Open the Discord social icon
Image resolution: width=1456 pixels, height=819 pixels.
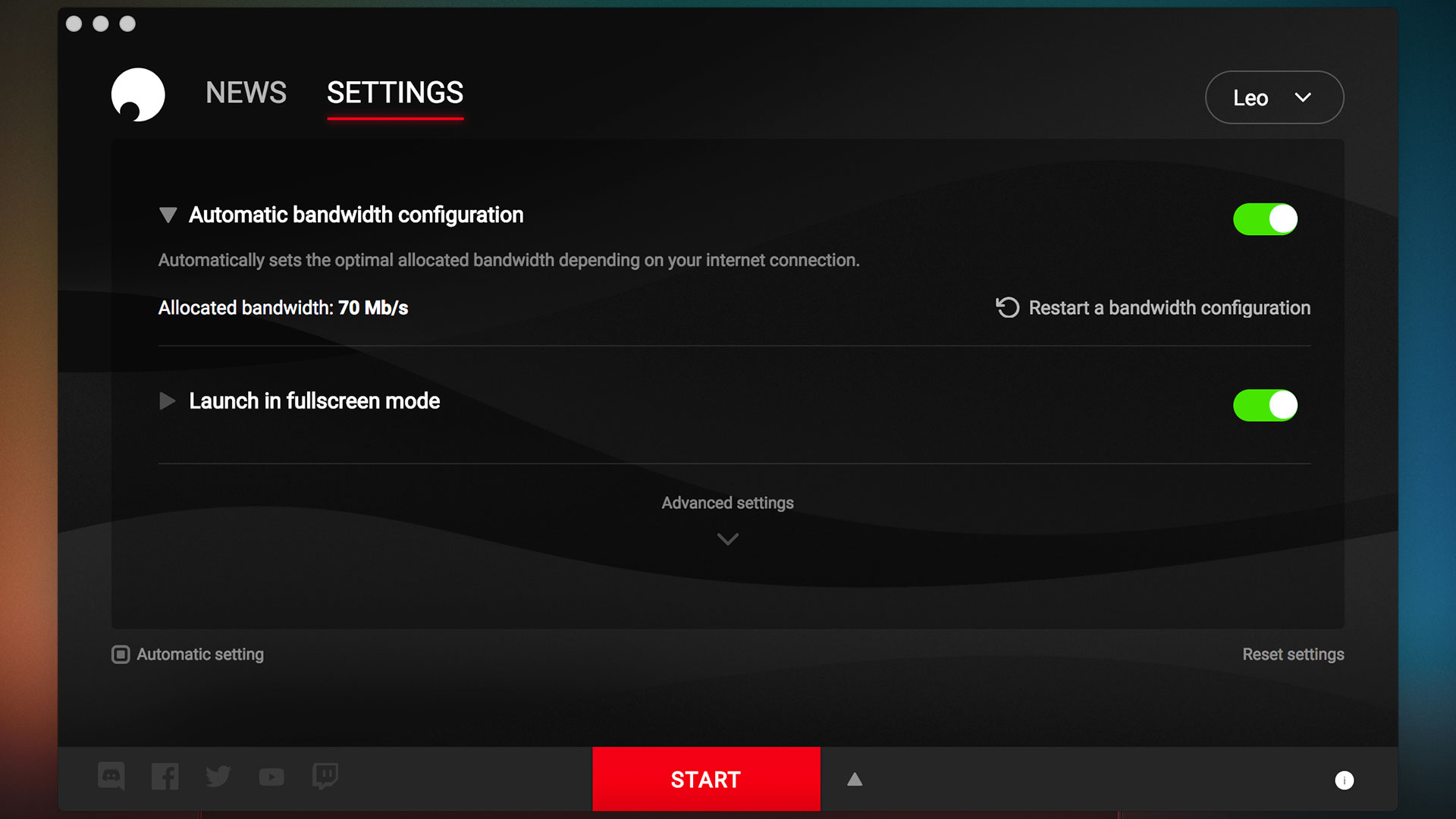111,776
